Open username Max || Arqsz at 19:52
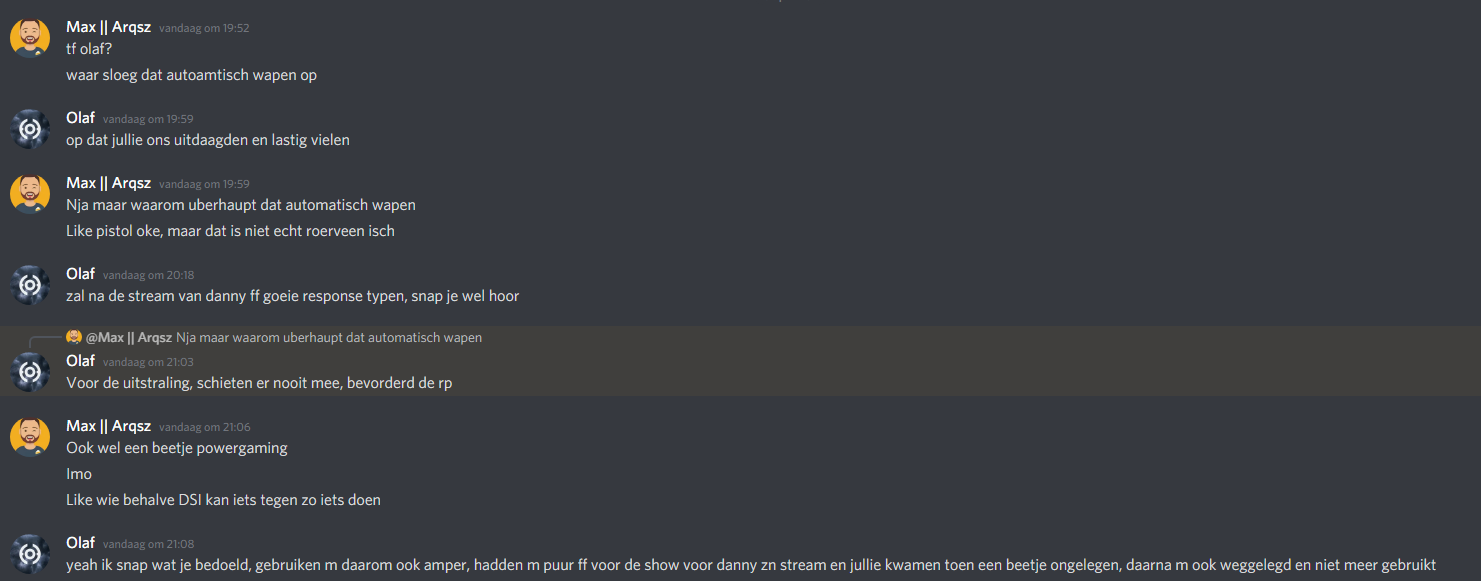The width and height of the screenshot is (1481, 581). pos(109,27)
